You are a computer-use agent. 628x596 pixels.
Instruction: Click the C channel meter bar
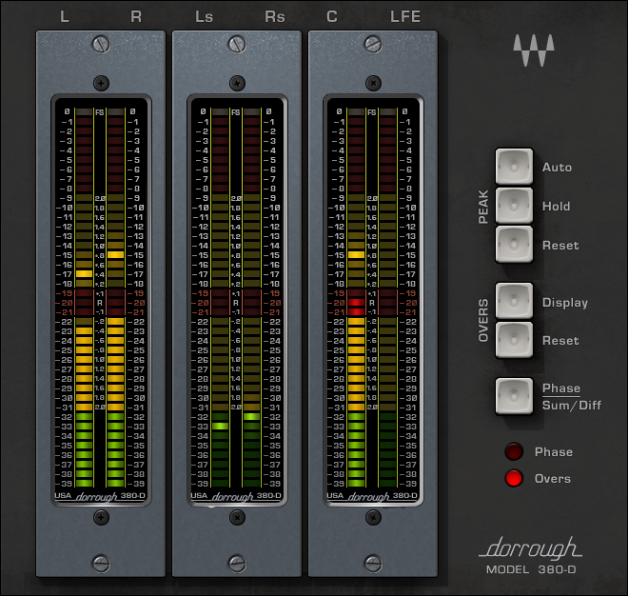356,298
